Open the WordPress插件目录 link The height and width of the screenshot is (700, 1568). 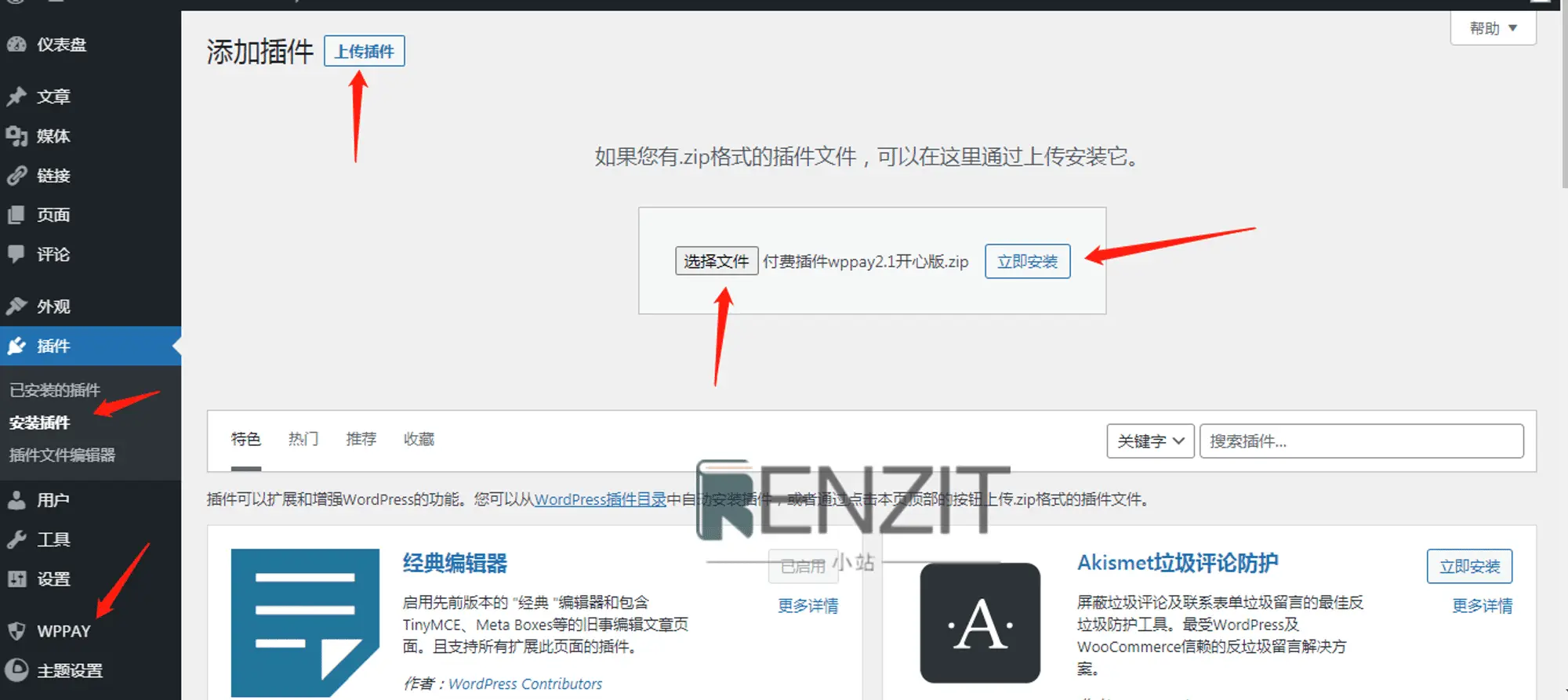click(600, 499)
